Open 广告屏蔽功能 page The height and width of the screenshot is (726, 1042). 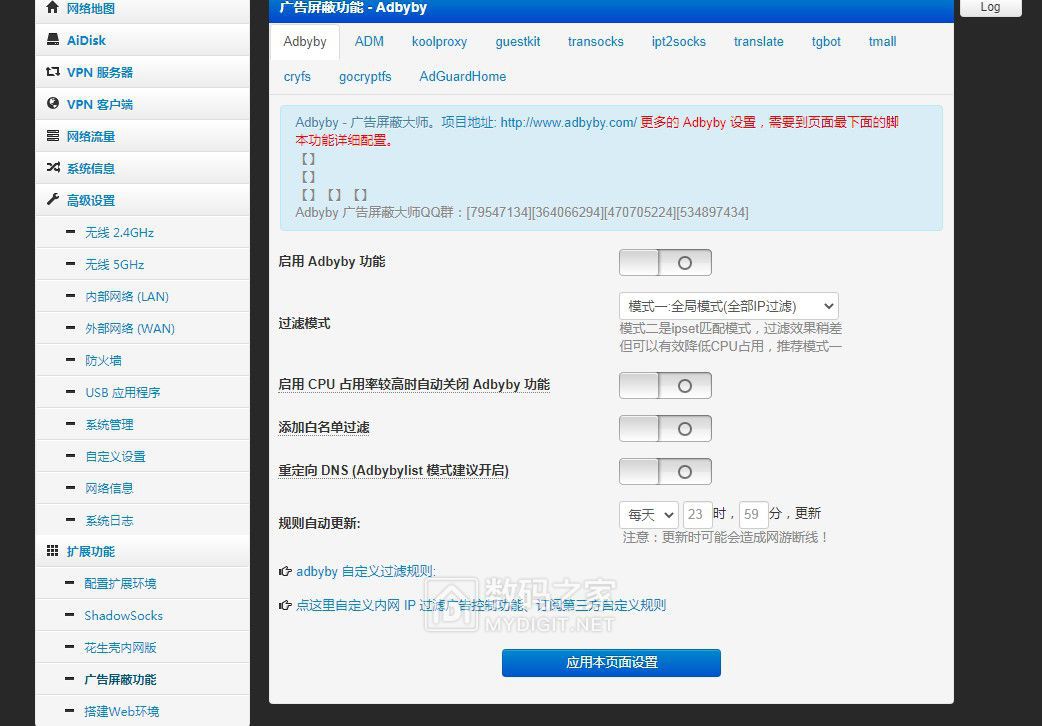(x=142, y=679)
